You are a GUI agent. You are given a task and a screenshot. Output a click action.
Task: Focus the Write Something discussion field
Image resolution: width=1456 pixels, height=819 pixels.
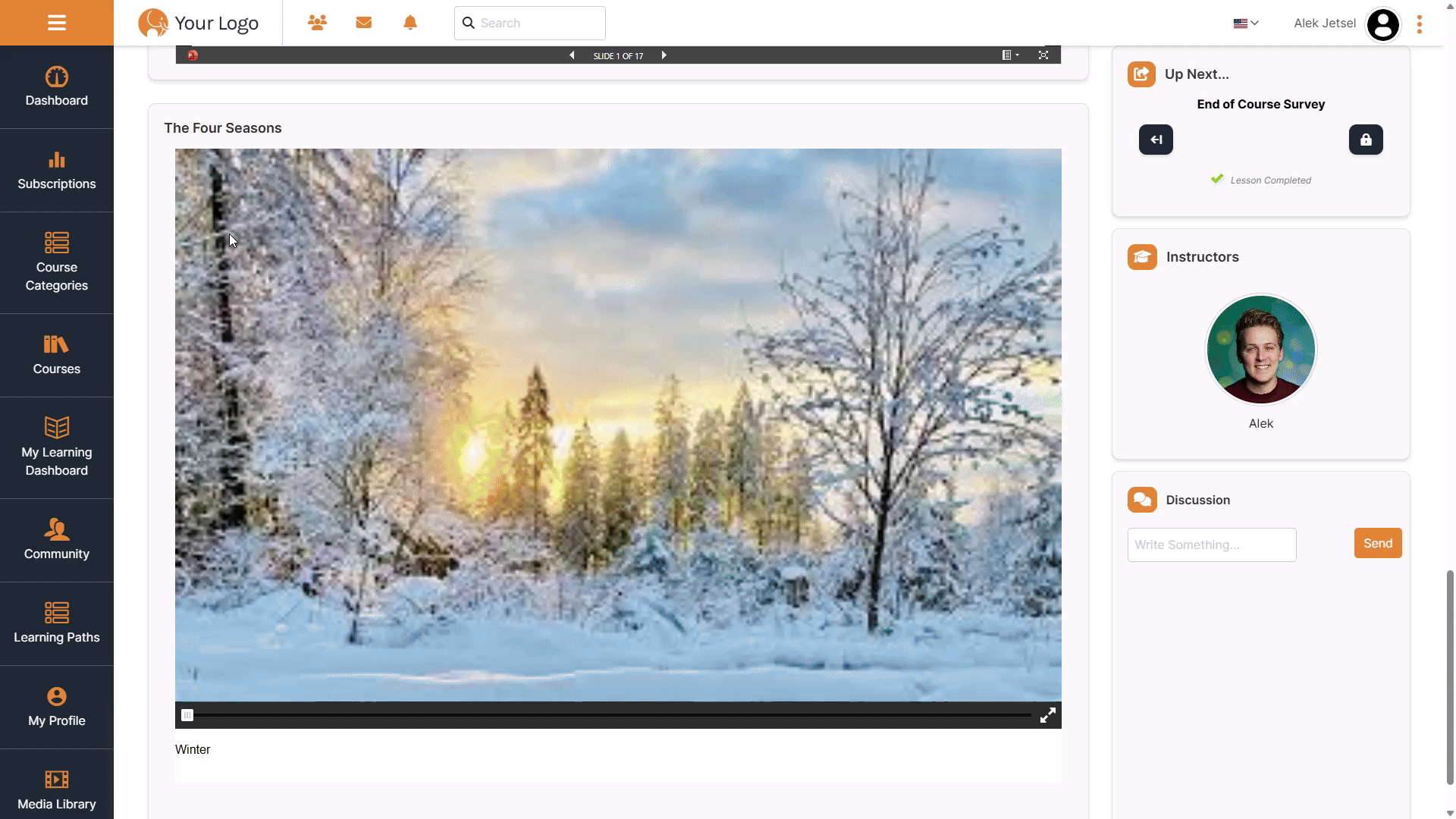1212,544
